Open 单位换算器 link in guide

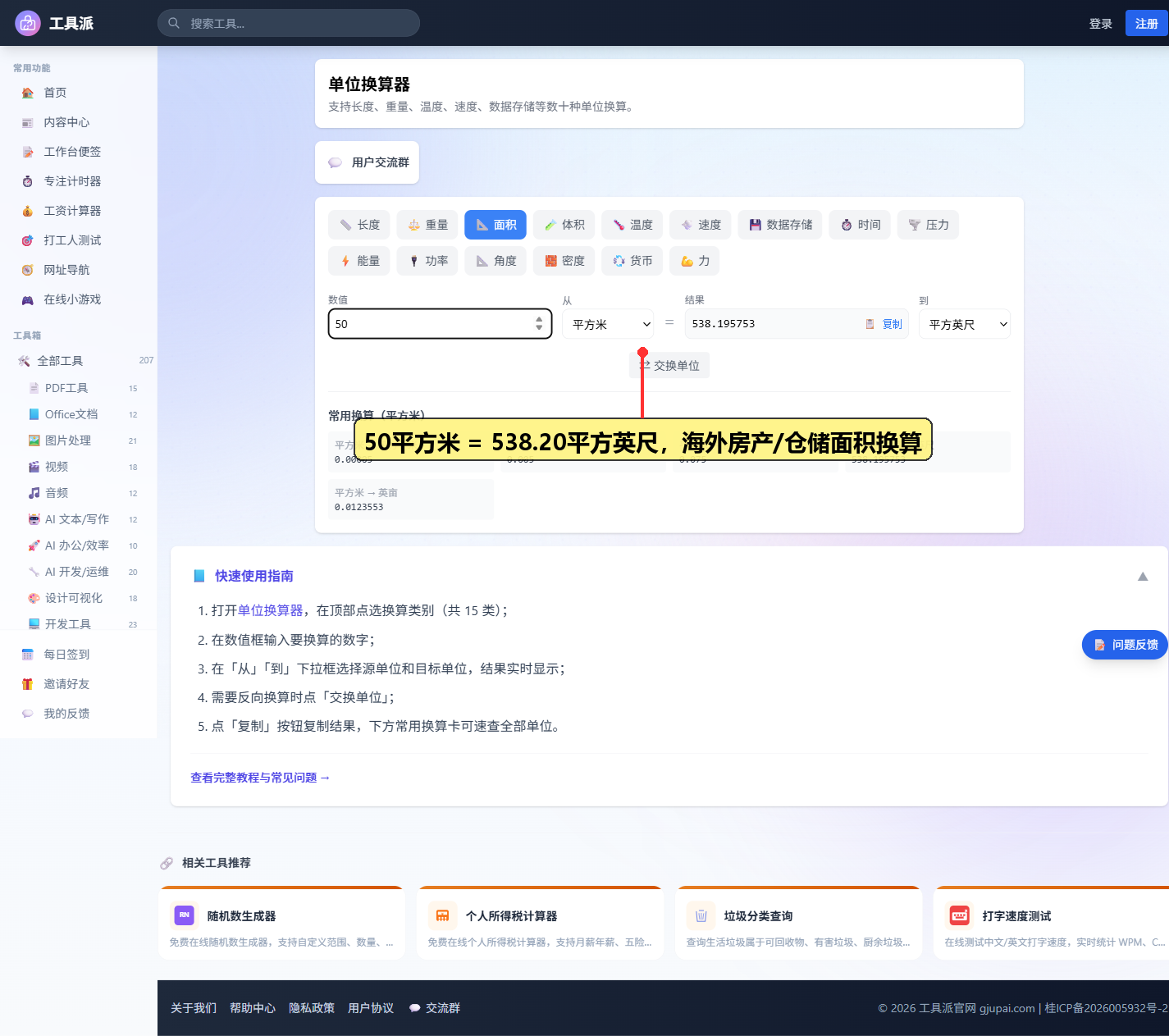[x=270, y=610]
